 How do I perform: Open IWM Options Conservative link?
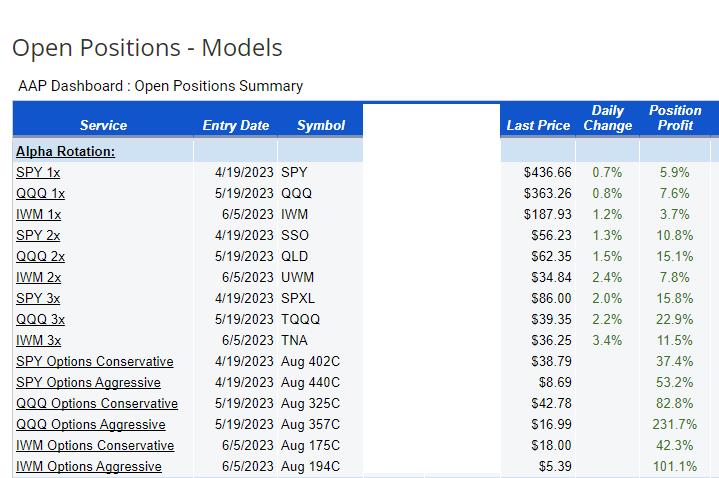coord(95,445)
